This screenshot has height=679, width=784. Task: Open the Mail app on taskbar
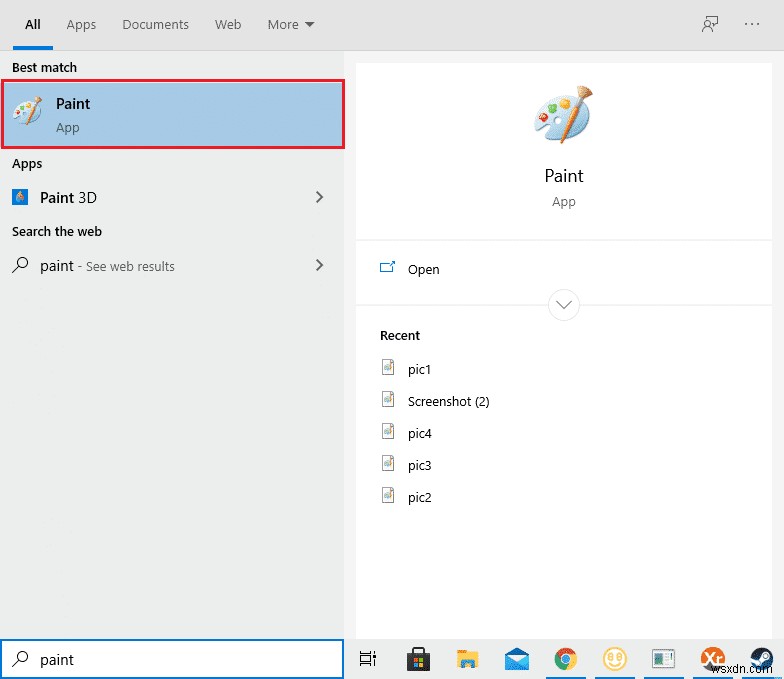point(516,659)
